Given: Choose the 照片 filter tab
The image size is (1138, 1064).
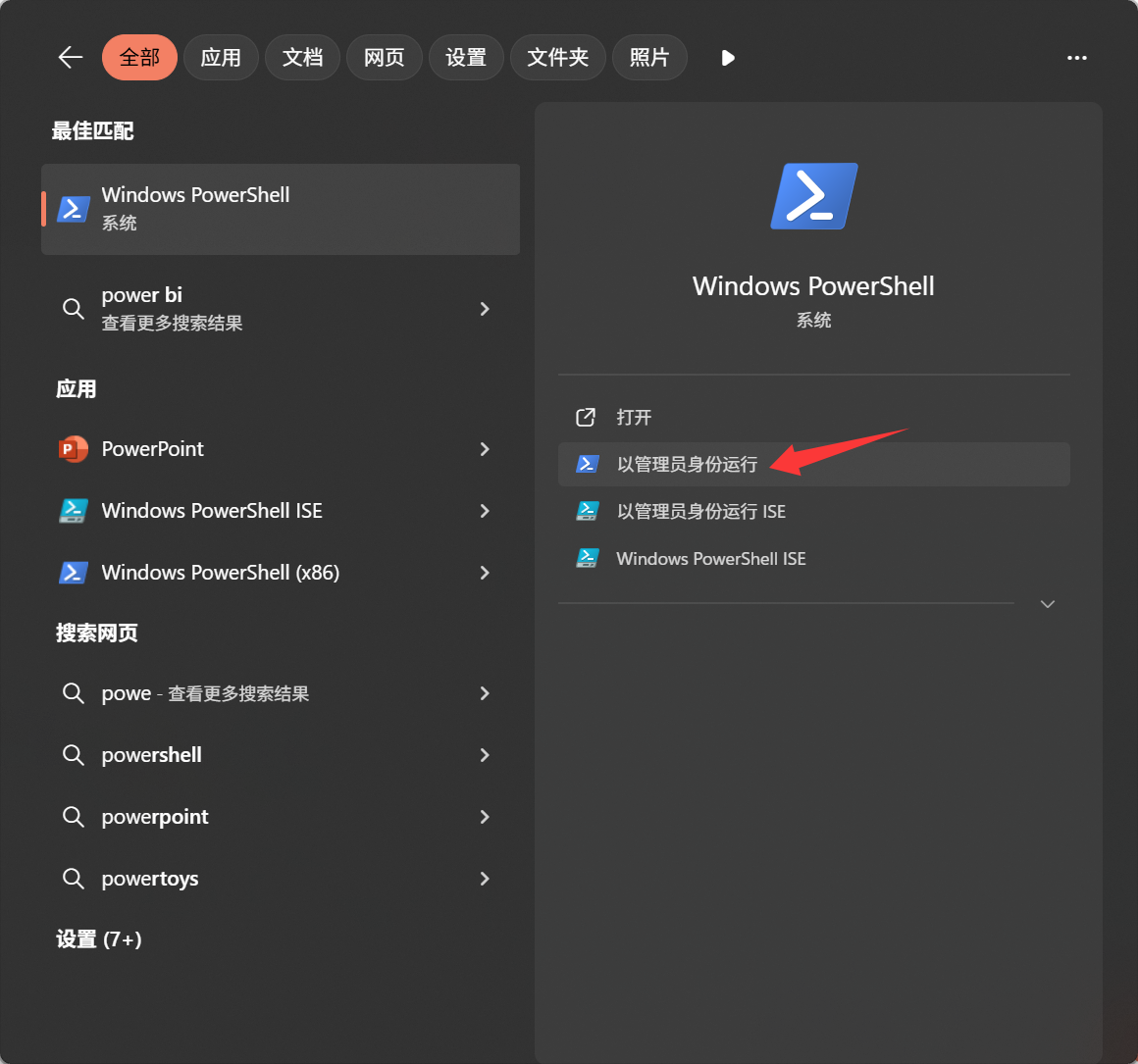Looking at the screenshot, I should pos(649,57).
